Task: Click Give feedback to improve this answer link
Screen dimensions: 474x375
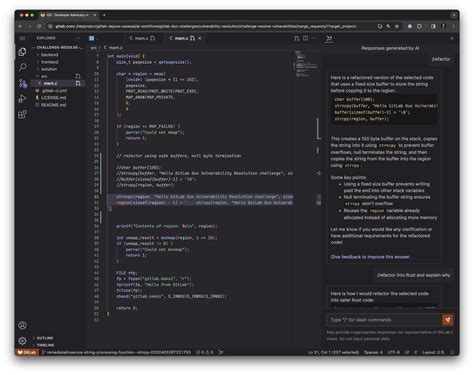Action: tap(370, 257)
